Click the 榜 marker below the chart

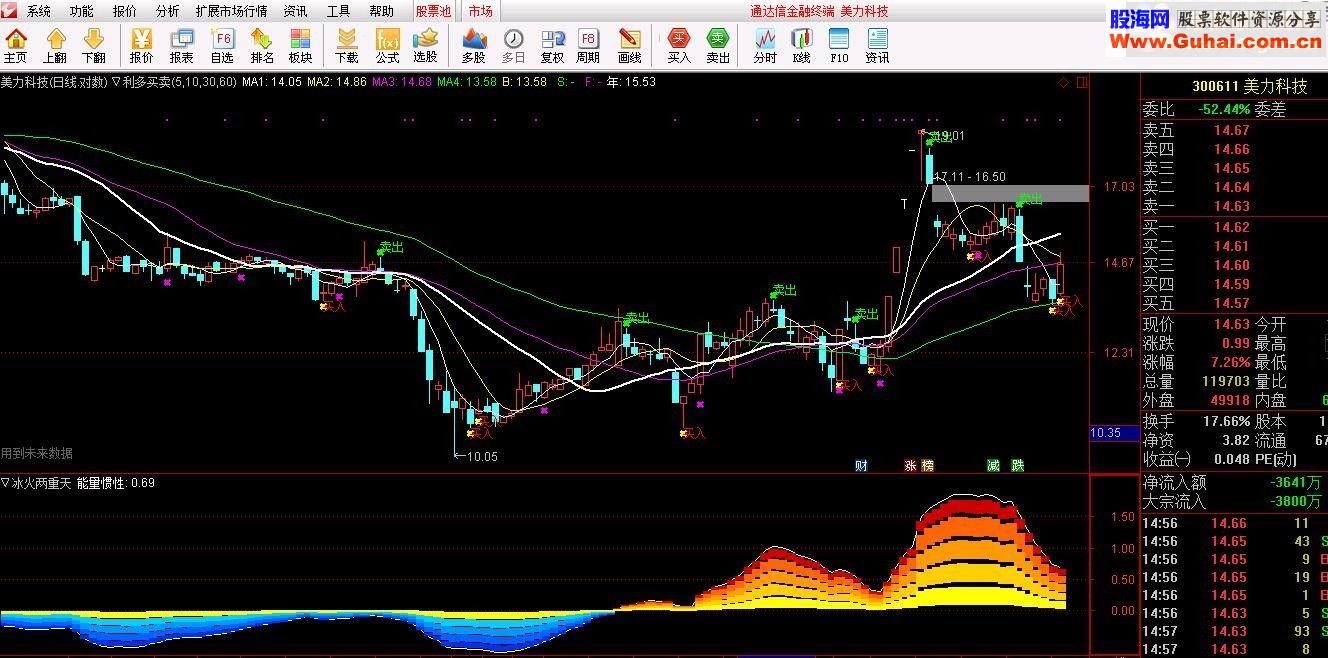[926, 465]
